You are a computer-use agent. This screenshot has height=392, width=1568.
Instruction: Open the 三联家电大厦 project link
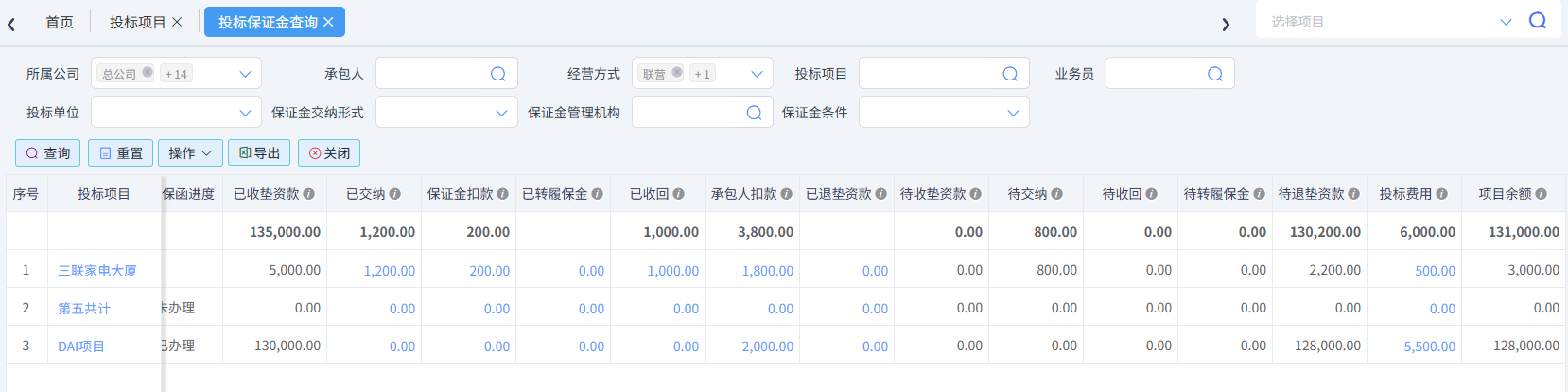97,271
